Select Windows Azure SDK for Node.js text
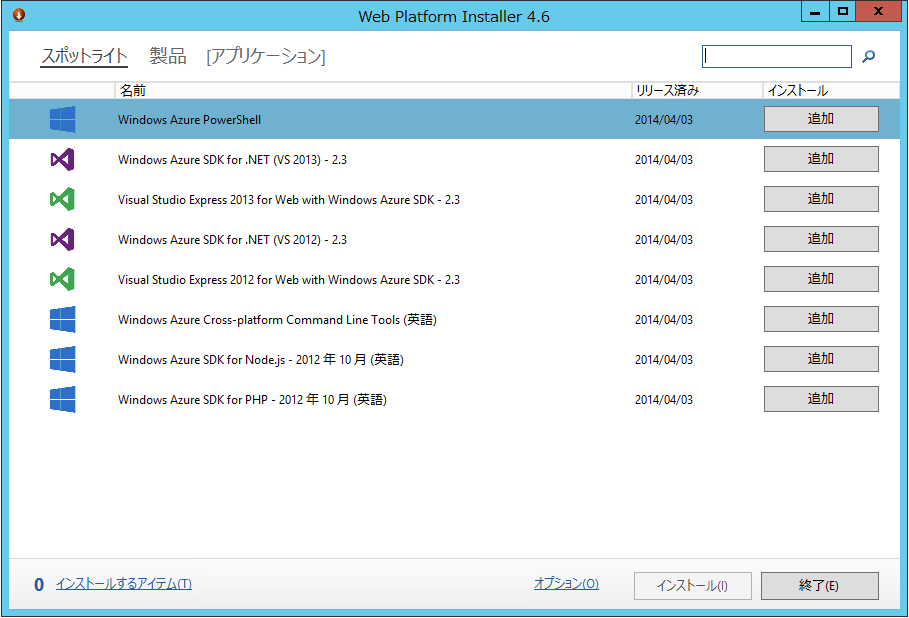 [x=261, y=359]
